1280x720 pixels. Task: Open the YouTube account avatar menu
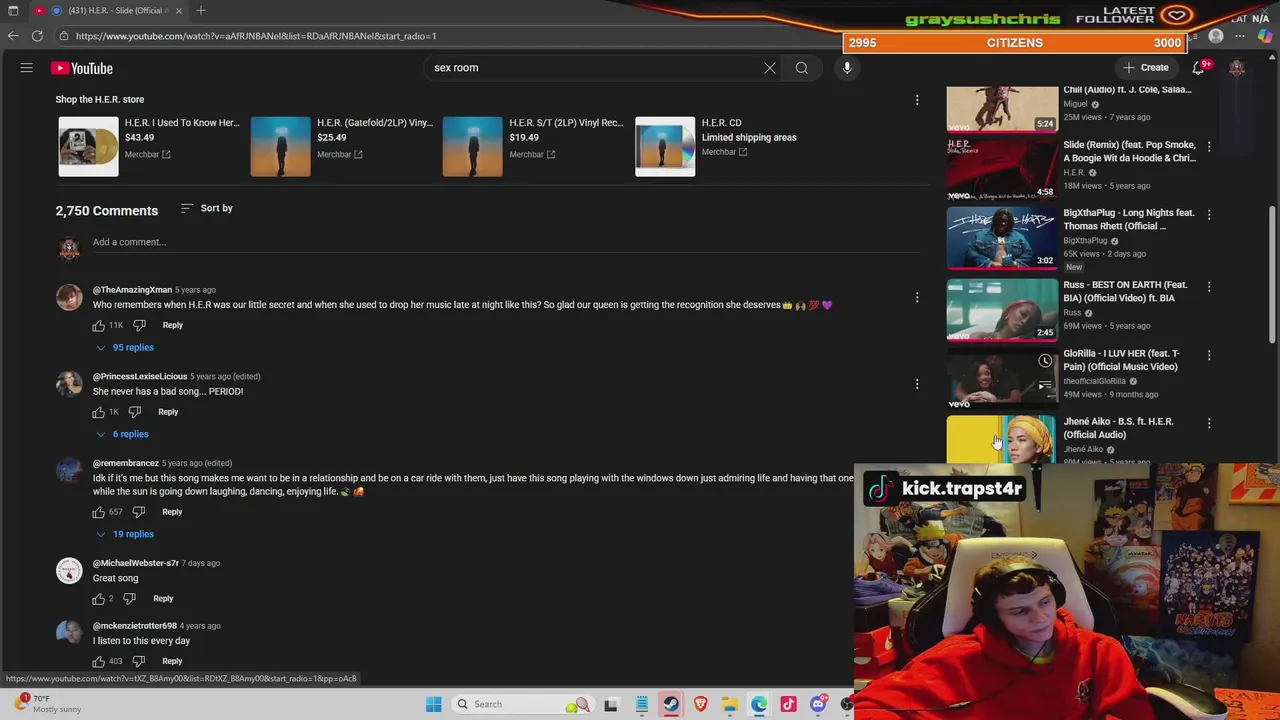pyautogui.click(x=1237, y=68)
